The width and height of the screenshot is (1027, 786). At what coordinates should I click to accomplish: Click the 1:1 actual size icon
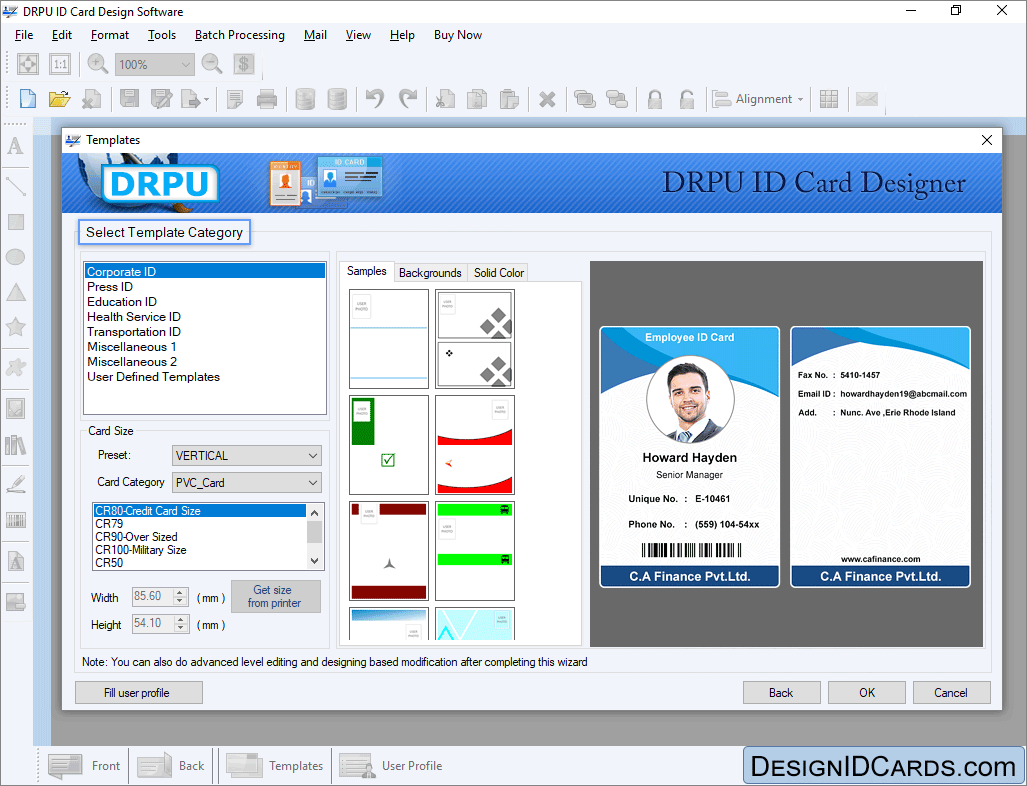click(60, 64)
